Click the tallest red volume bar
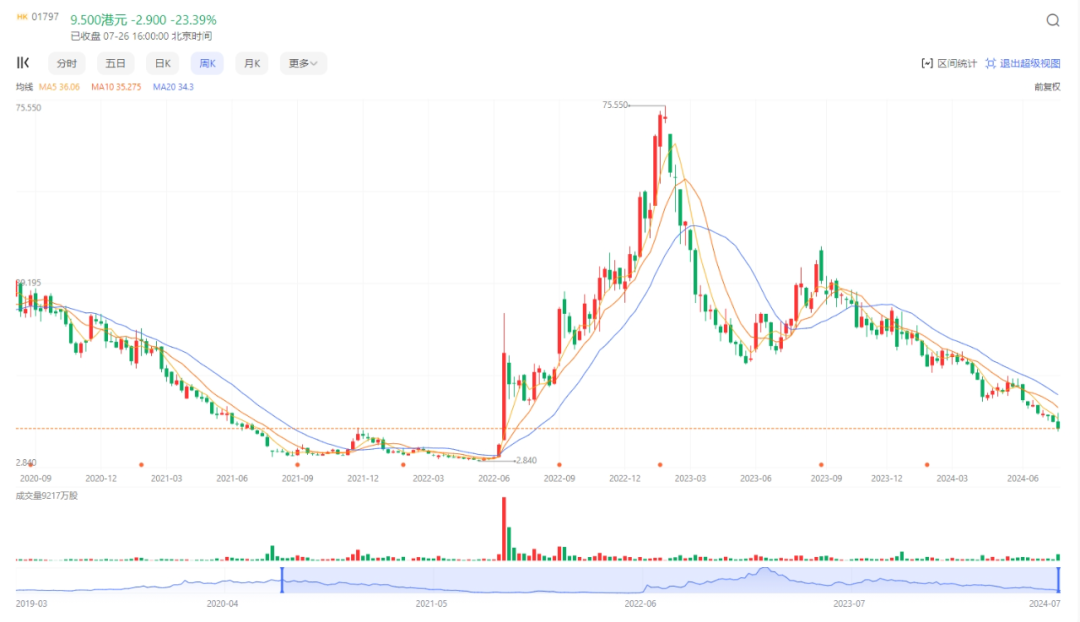This screenshot has width=1080, height=622. click(503, 528)
